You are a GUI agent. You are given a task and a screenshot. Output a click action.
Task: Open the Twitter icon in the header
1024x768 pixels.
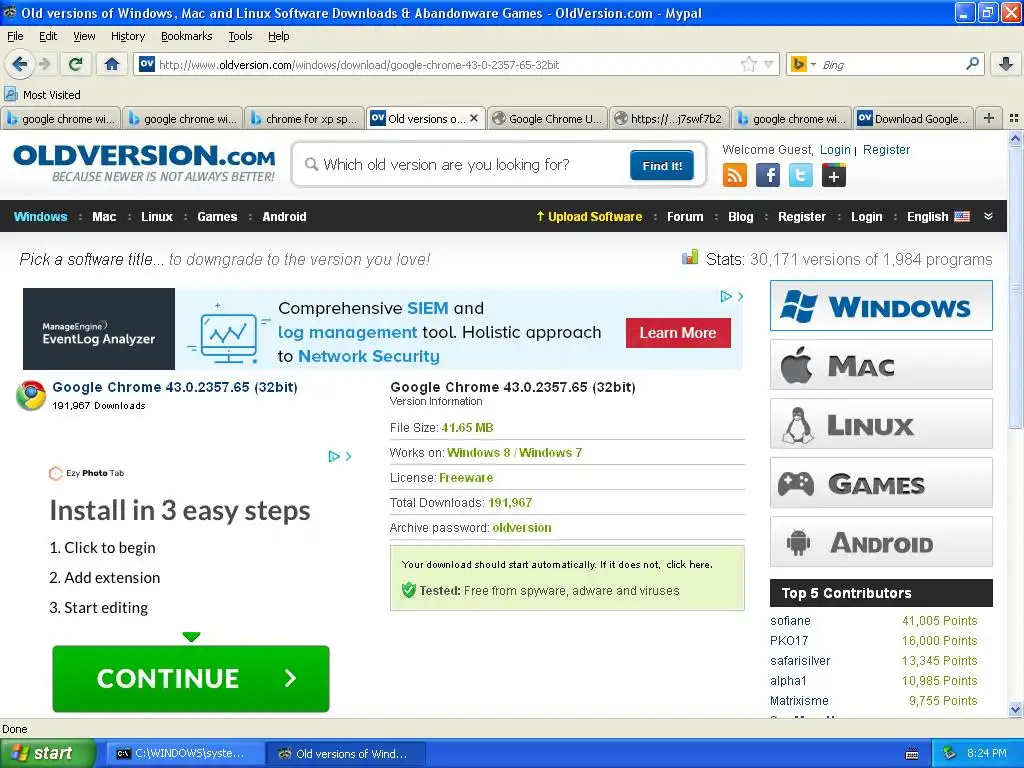pos(801,175)
